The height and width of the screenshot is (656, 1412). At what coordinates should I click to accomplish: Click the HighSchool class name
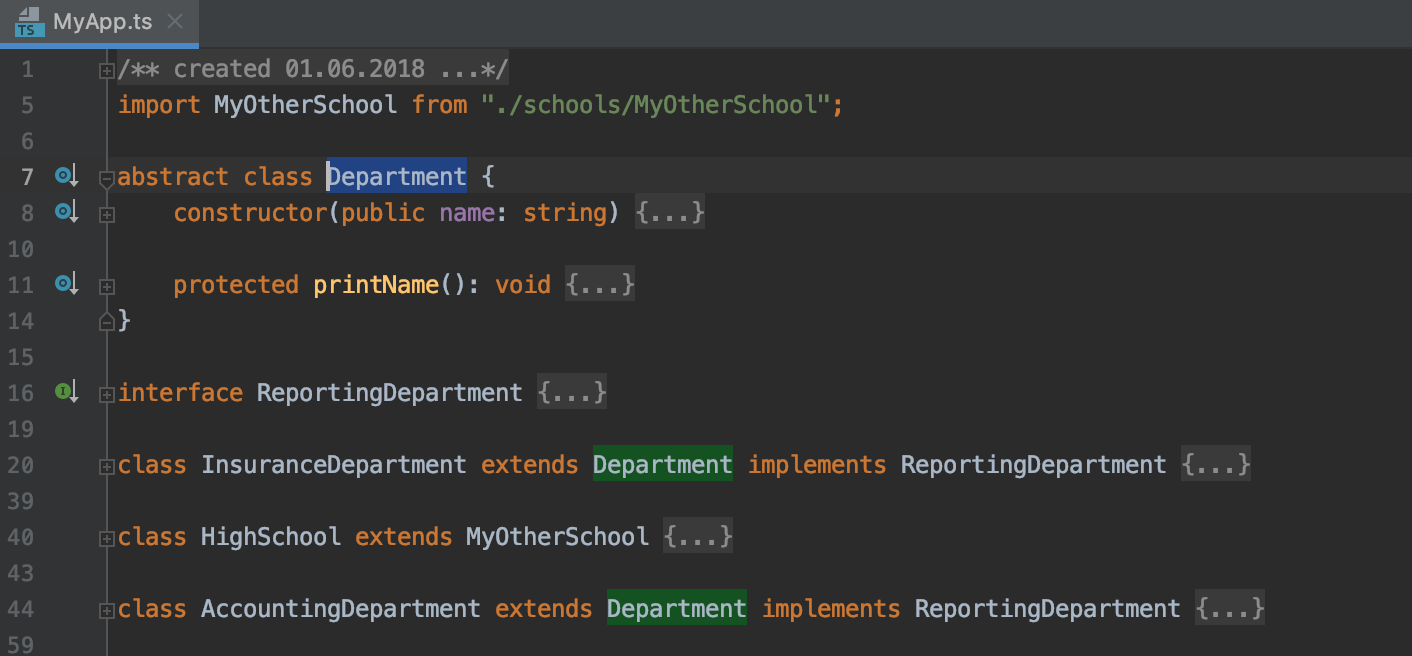[x=271, y=537]
